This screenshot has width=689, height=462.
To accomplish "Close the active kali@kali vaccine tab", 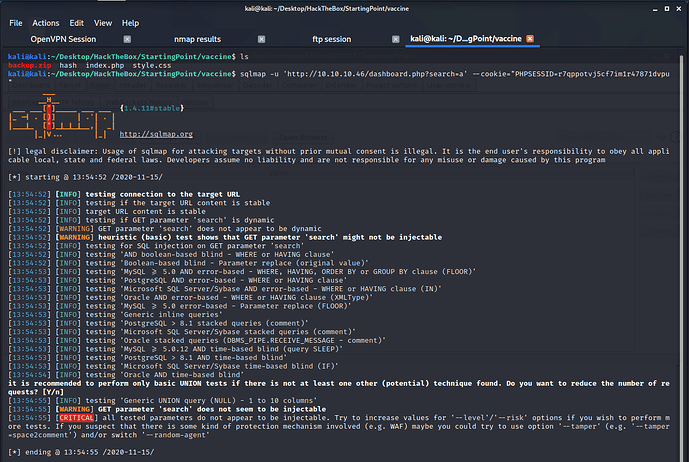I will (x=530, y=39).
